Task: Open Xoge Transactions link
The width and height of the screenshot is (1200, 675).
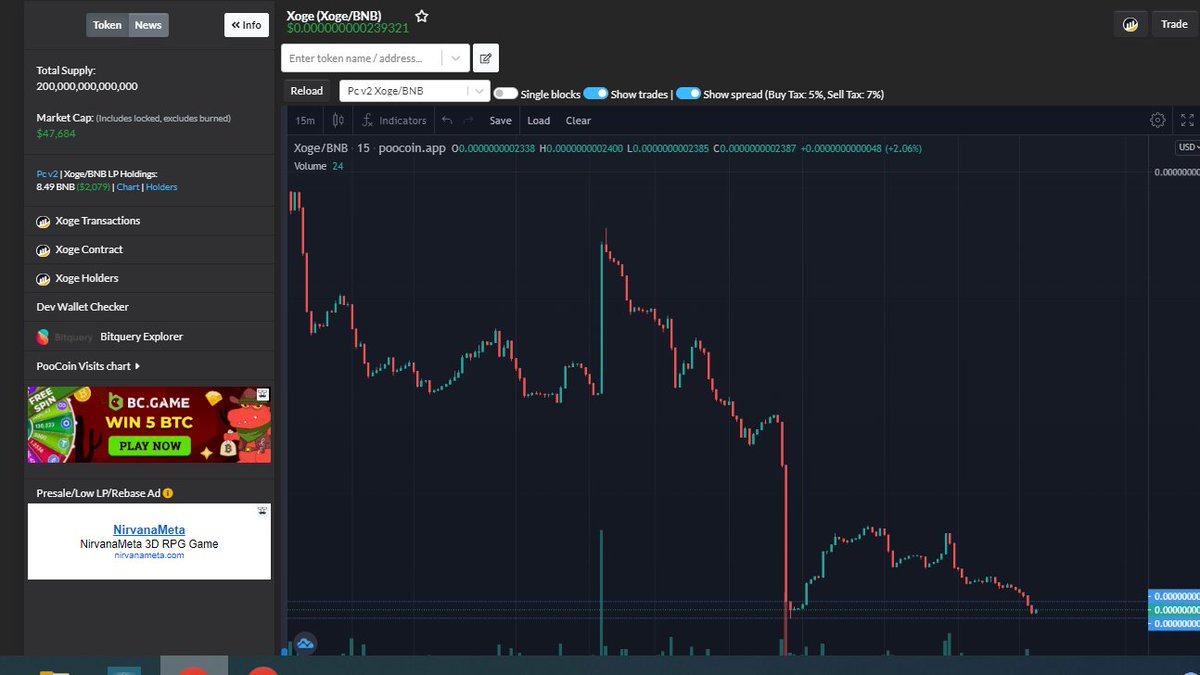Action: [x=98, y=221]
